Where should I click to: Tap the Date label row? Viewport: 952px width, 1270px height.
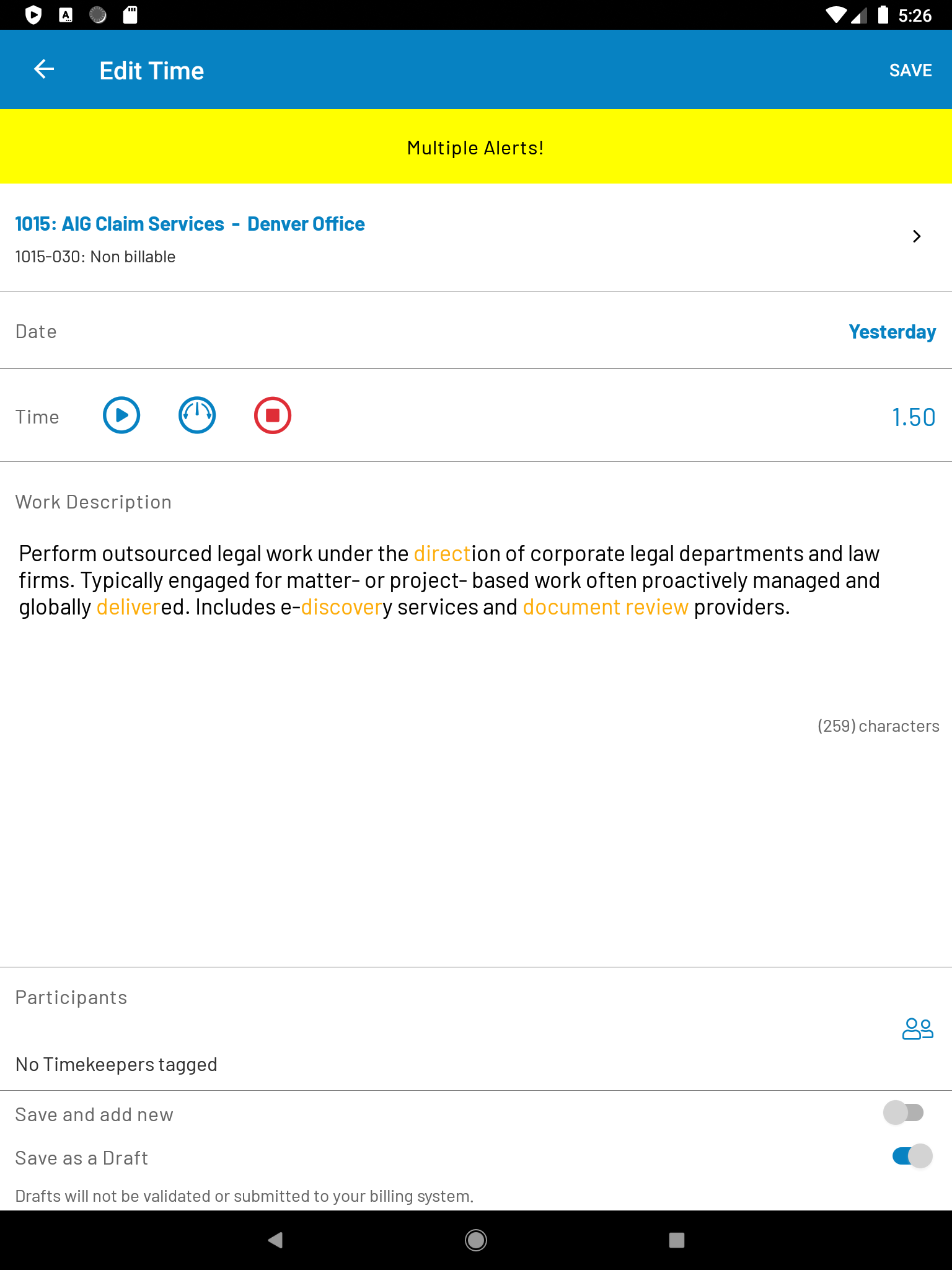(x=476, y=331)
